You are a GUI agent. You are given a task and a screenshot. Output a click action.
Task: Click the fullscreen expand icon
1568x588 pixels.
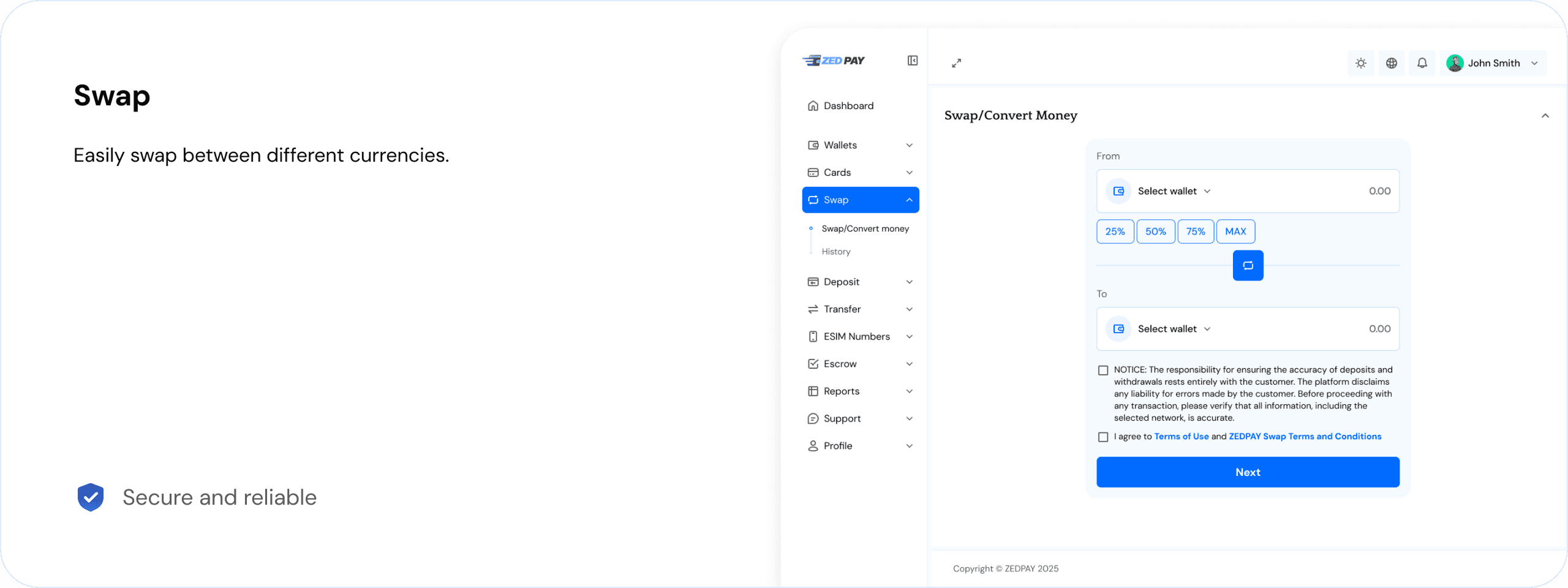(957, 63)
